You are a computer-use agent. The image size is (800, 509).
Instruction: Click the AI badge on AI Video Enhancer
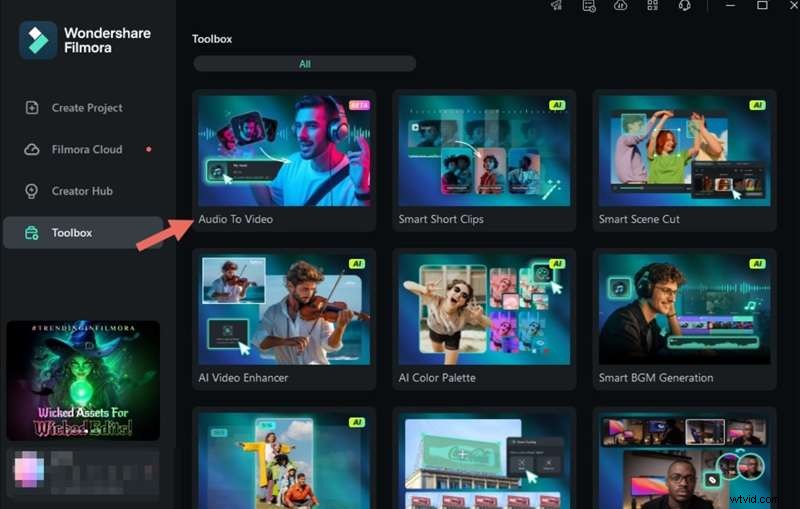tap(357, 264)
